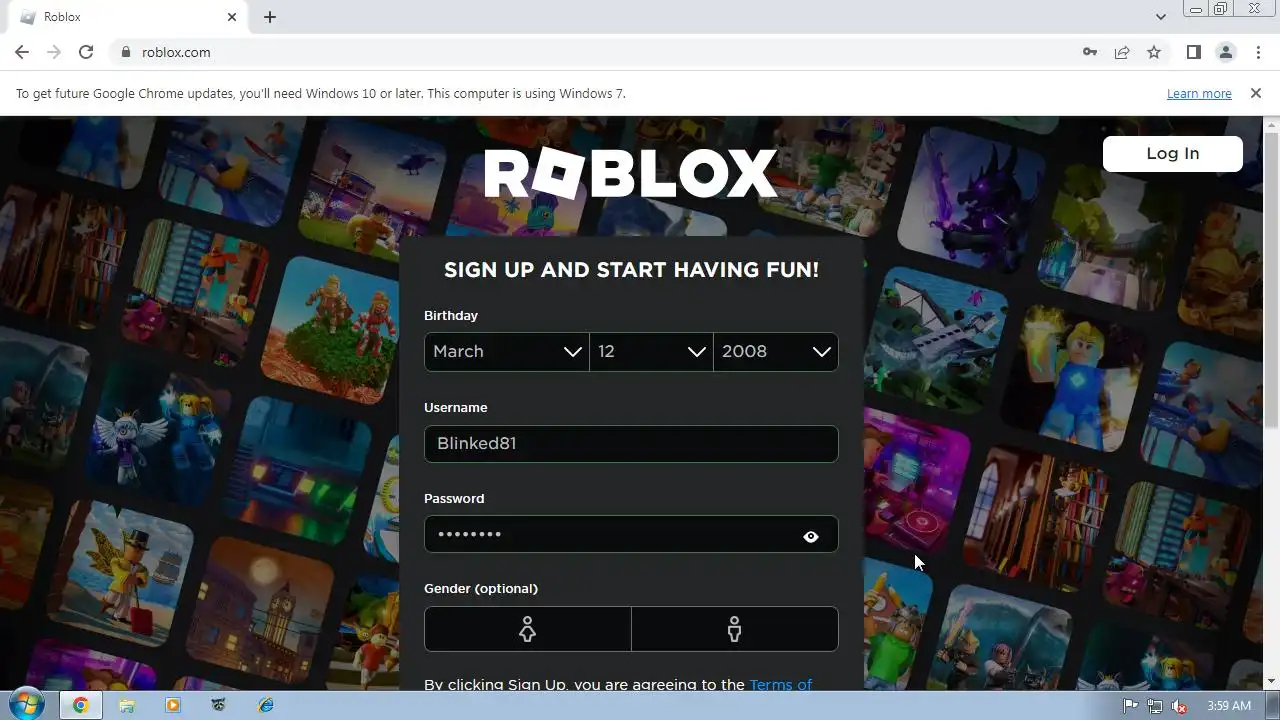Image resolution: width=1280 pixels, height=720 pixels.
Task: Open the Terms of Use link
Action: coord(780,685)
